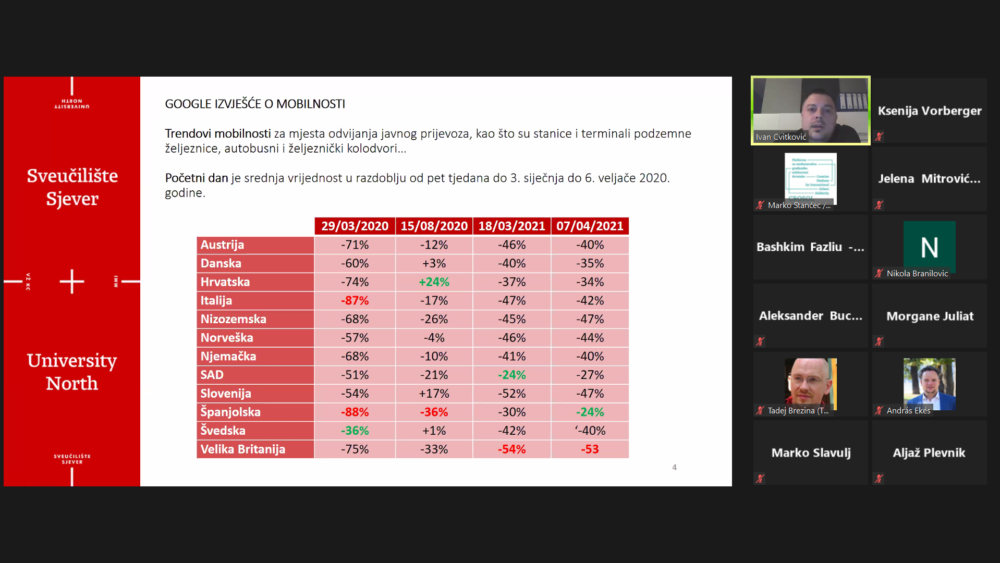1000x563 pixels.
Task: Select Ksenija Vorberger's participant tile
Action: 929,110
